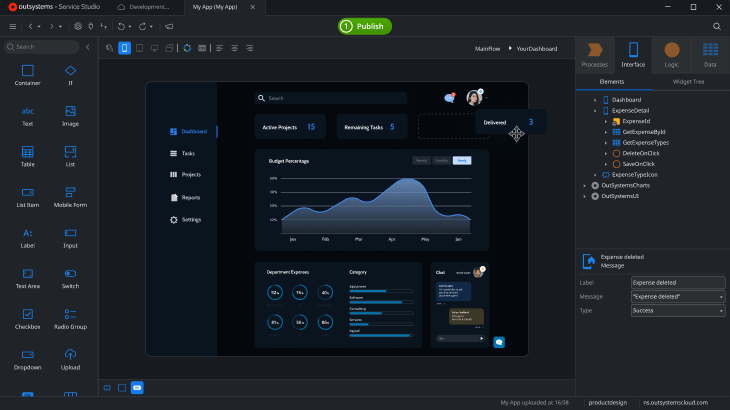Click the green Publish button
Screen dimensions: 730x410
coord(365,27)
